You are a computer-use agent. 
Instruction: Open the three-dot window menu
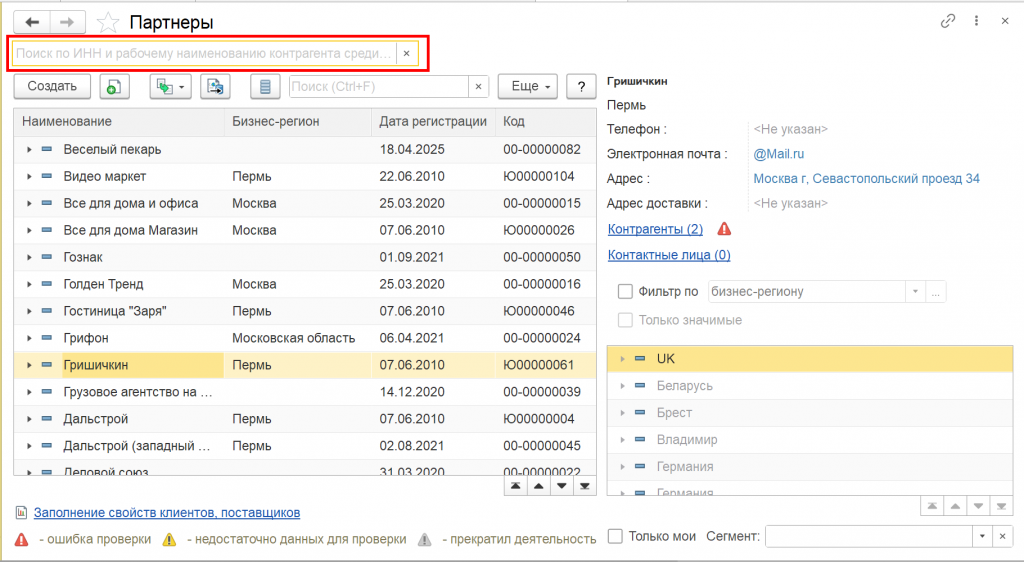(976, 22)
